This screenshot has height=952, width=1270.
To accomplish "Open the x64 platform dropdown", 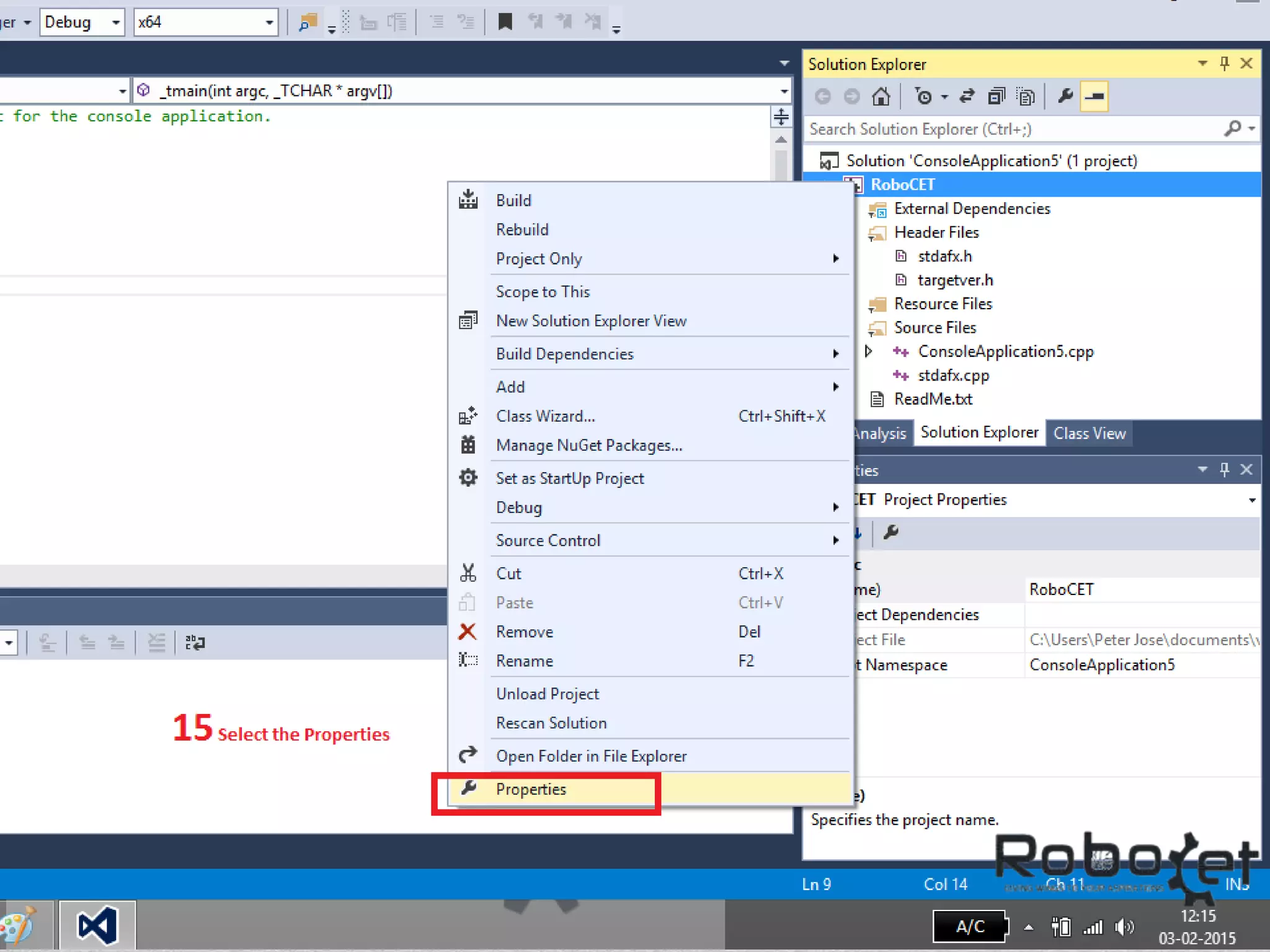I will click(269, 22).
